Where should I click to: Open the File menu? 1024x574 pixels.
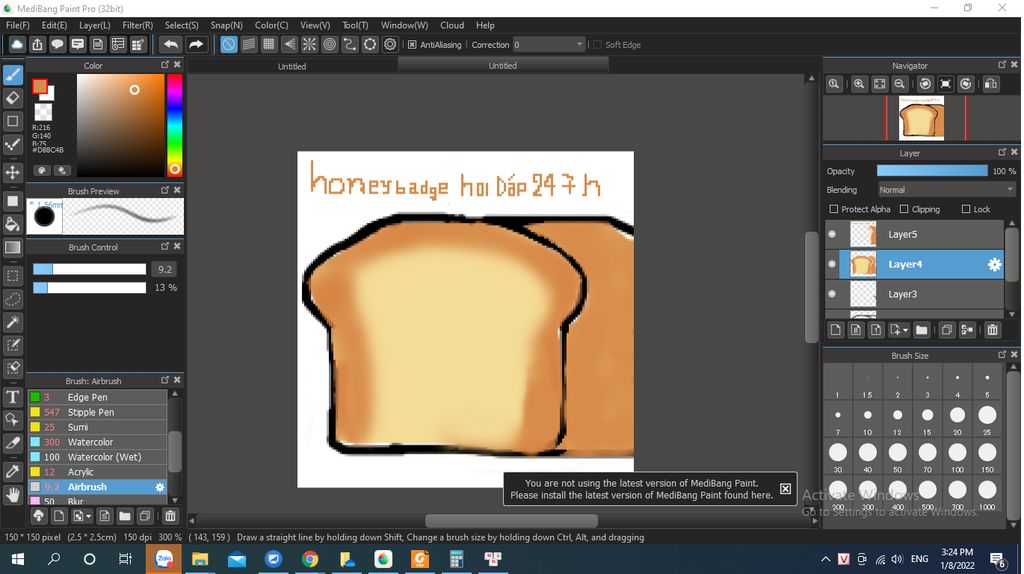pos(18,25)
